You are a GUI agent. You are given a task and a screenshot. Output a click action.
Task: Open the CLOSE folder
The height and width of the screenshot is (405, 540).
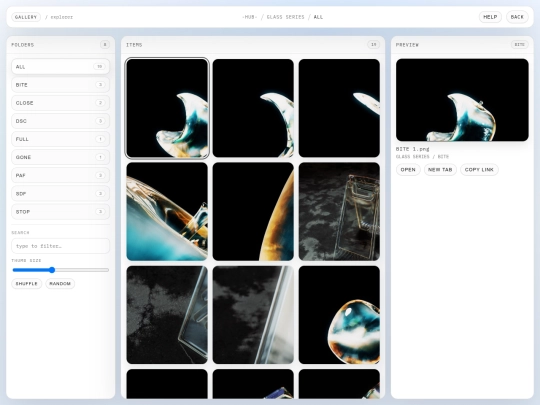61,103
